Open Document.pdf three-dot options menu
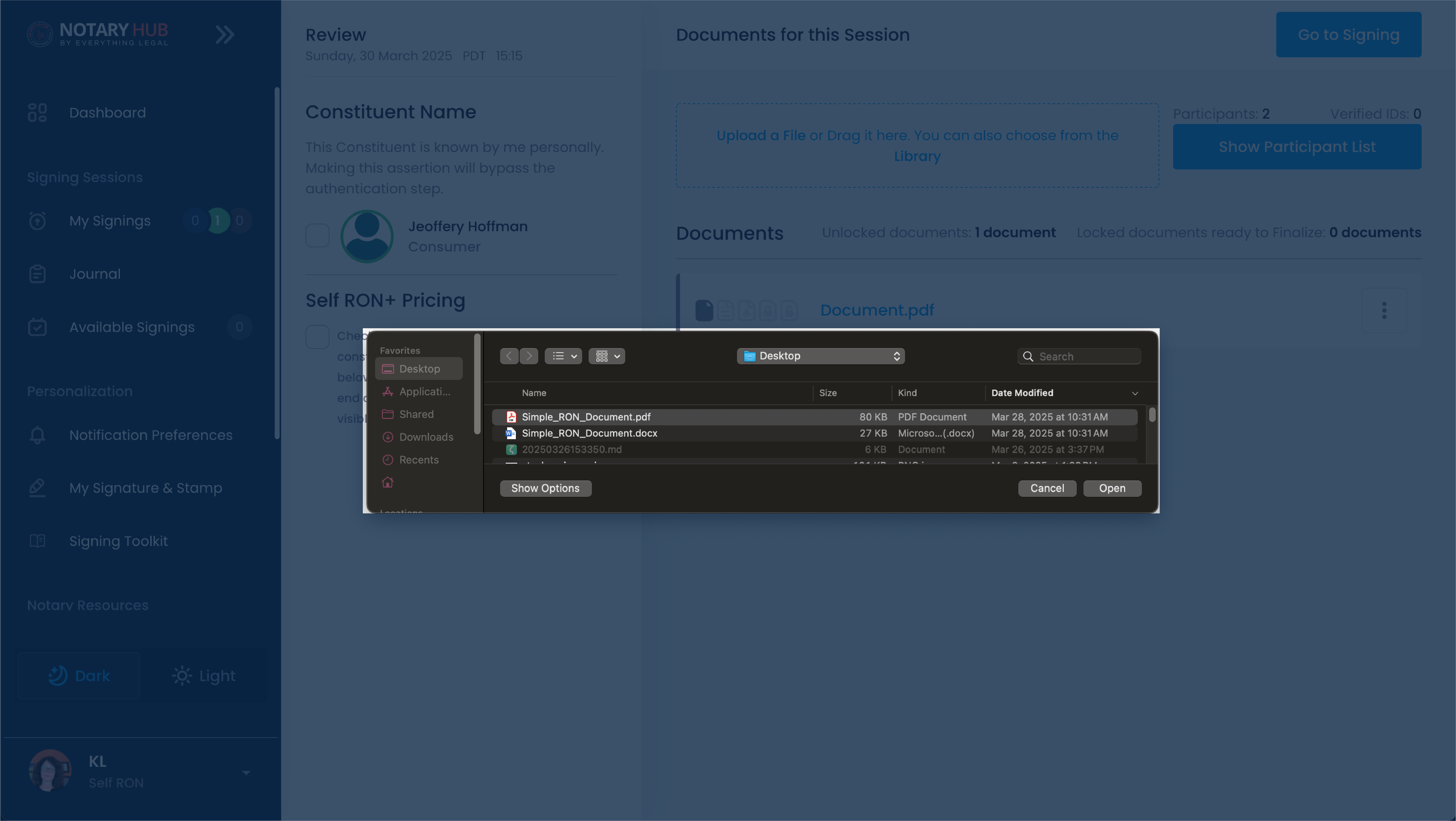The image size is (1456, 821). 1384,310
